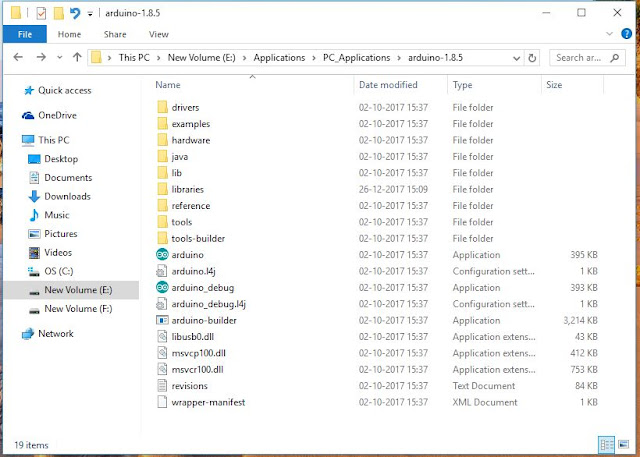
Task: Expand the chevron after PC_Applications breadcrumb
Action: point(399,58)
